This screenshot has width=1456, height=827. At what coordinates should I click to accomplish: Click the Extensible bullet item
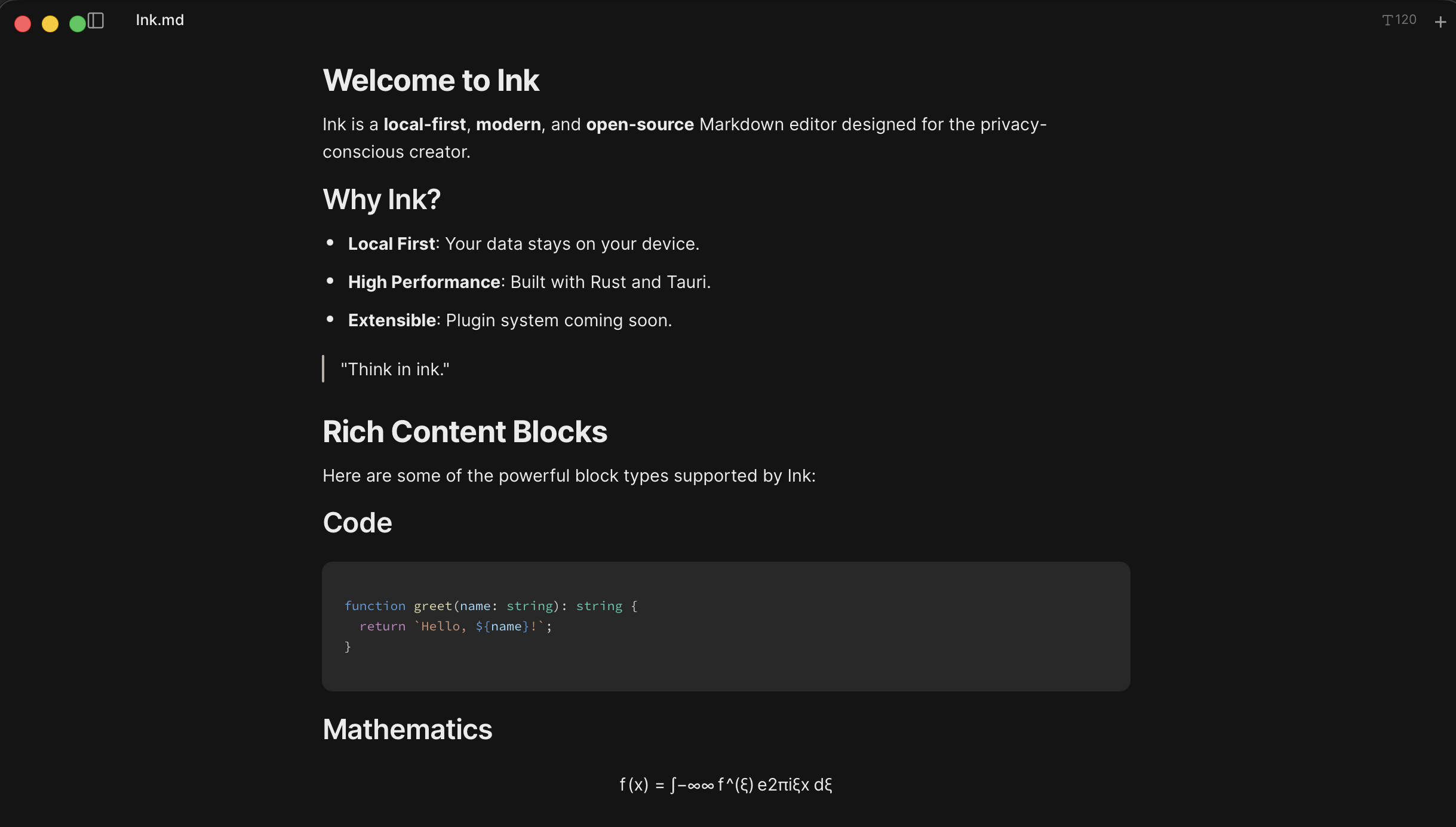[x=509, y=320]
